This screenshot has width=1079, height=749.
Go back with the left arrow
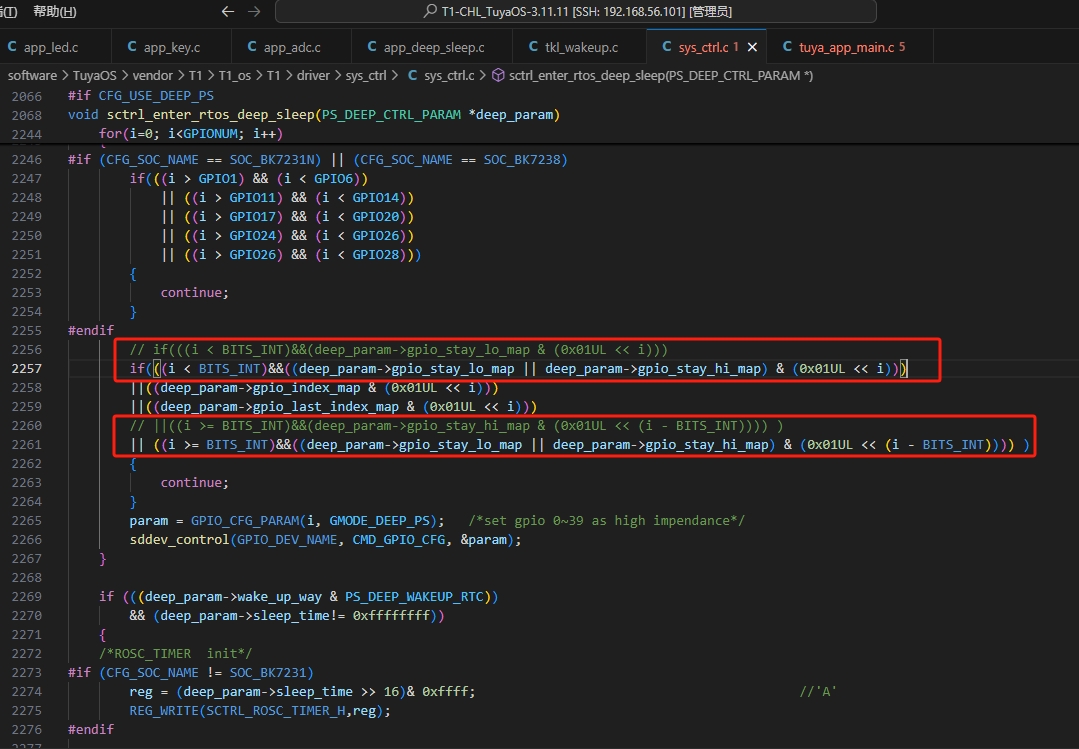point(228,12)
